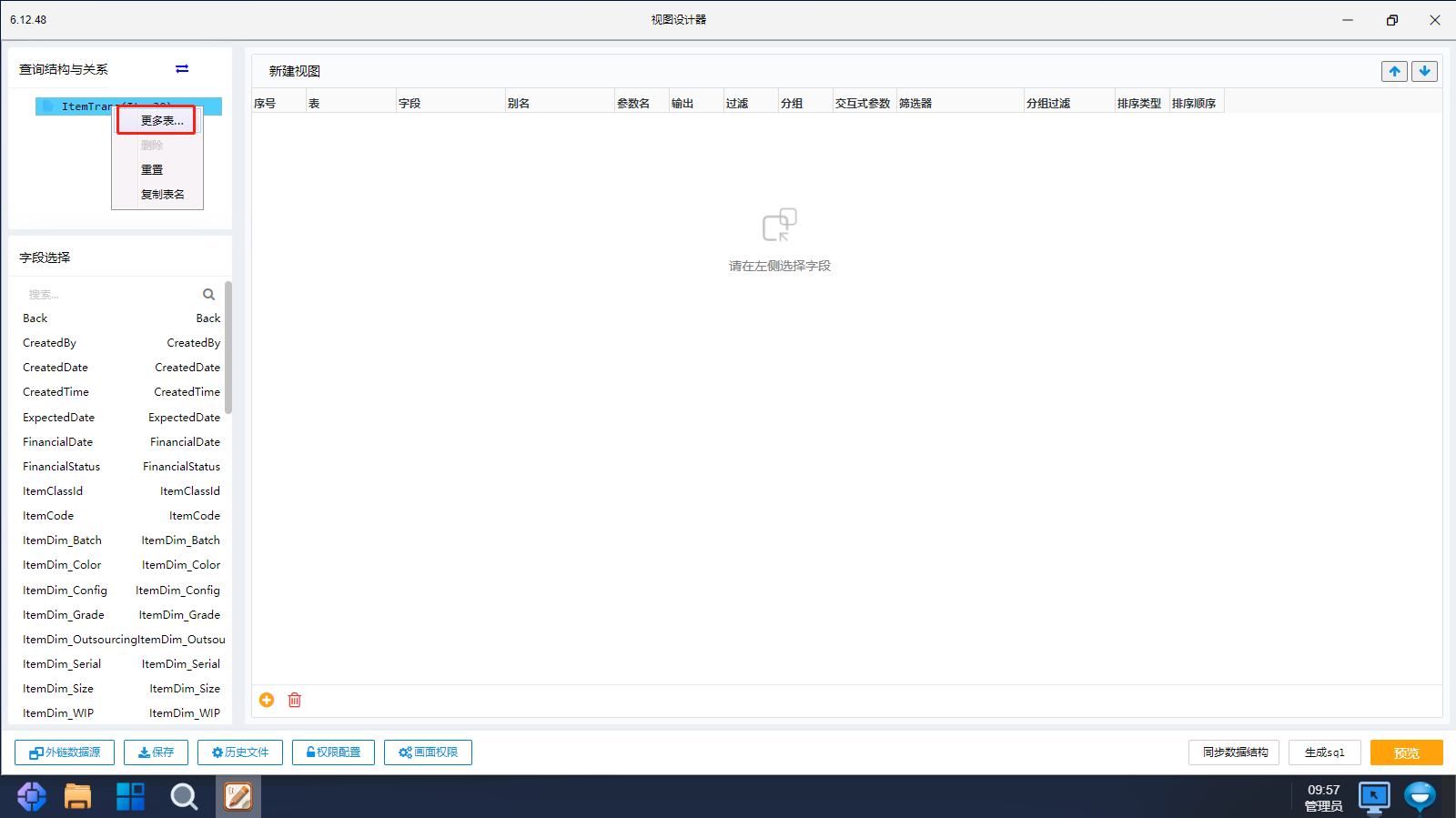
Task: Click the 交互式参数 column header
Action: click(x=864, y=103)
